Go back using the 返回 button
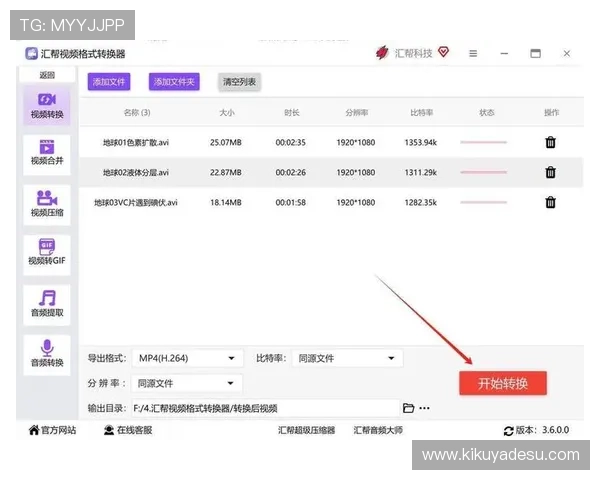Viewport: 600px width, 480px height. (x=47, y=75)
